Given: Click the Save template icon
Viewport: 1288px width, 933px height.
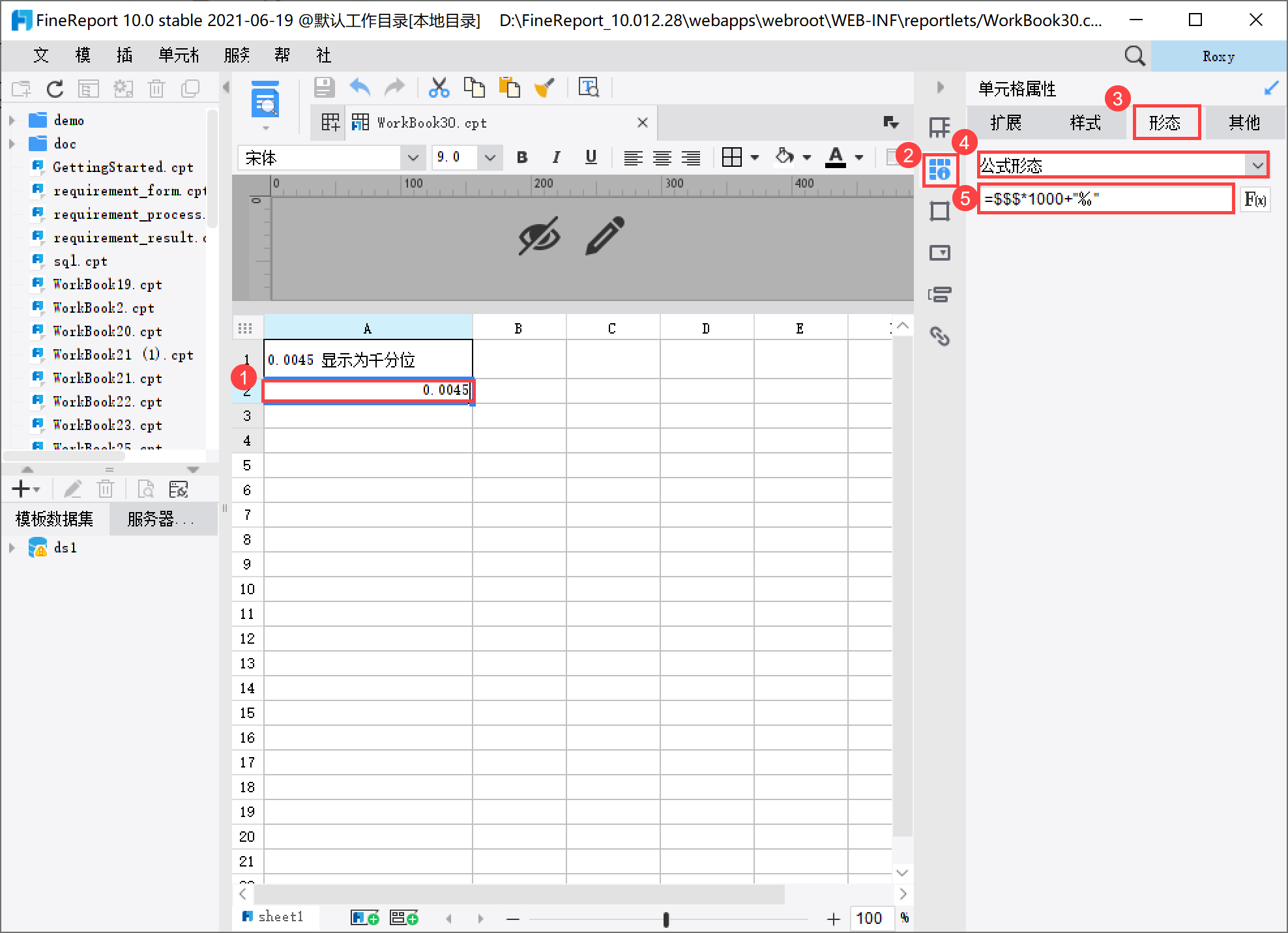Looking at the screenshot, I should [x=324, y=87].
